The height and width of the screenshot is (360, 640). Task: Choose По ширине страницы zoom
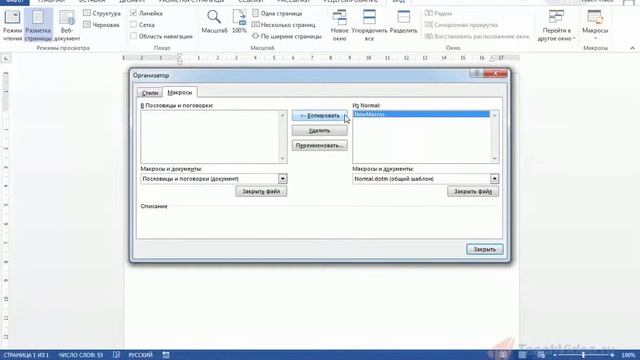pos(287,36)
